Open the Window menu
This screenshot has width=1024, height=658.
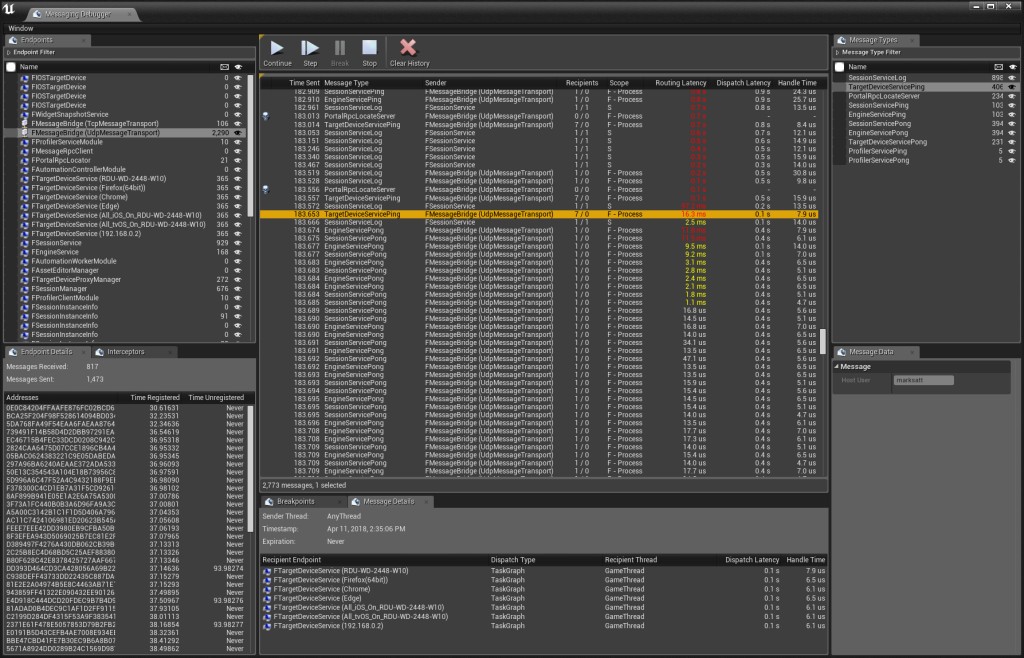coord(20,28)
